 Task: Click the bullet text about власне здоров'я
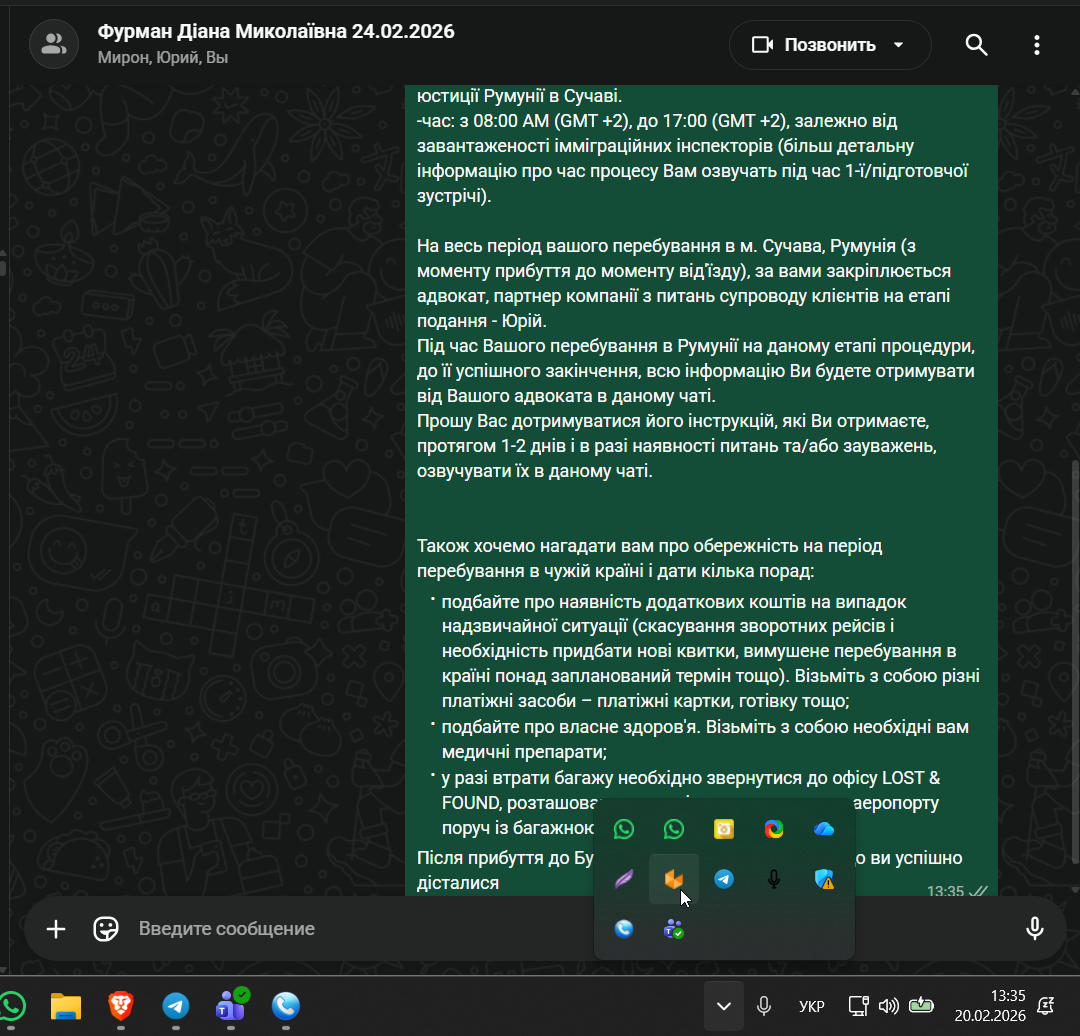(705, 739)
